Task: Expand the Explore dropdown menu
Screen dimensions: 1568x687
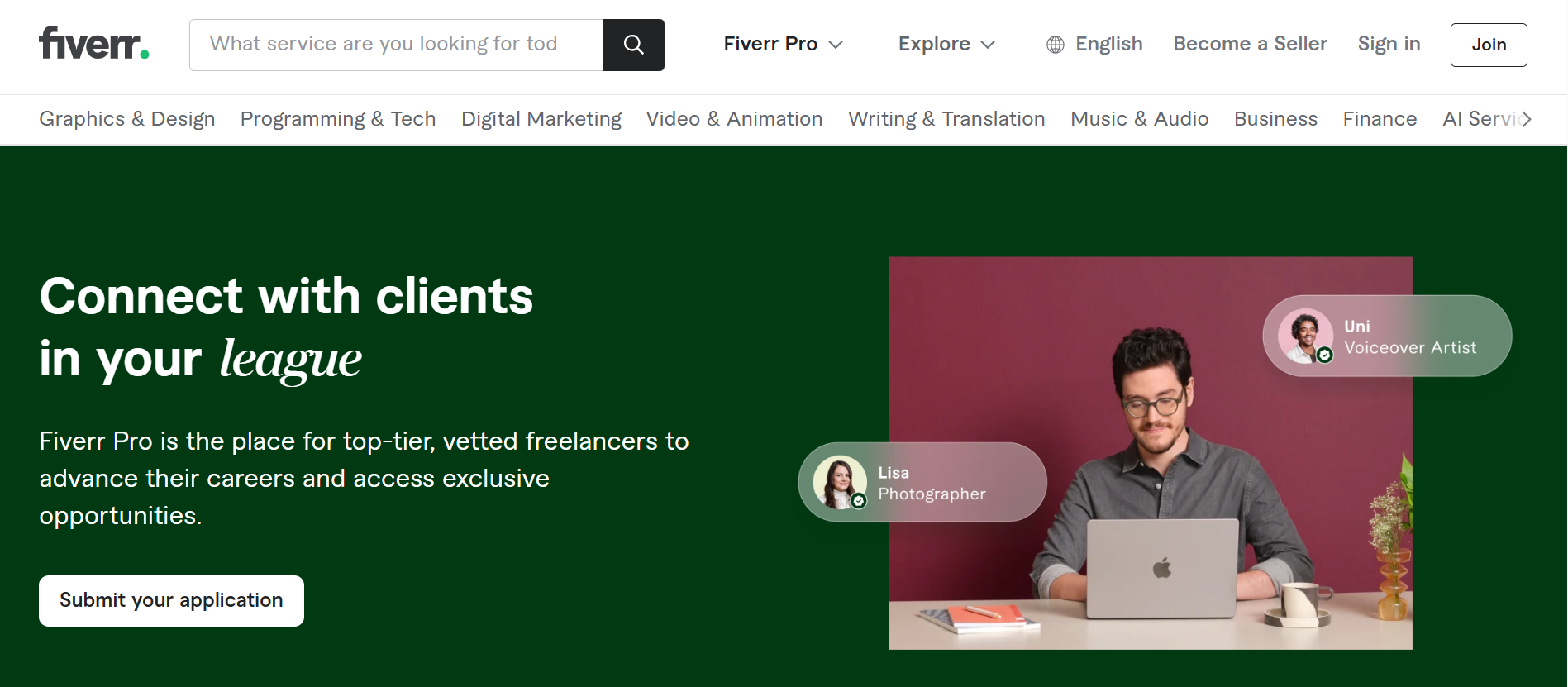Action: [946, 45]
